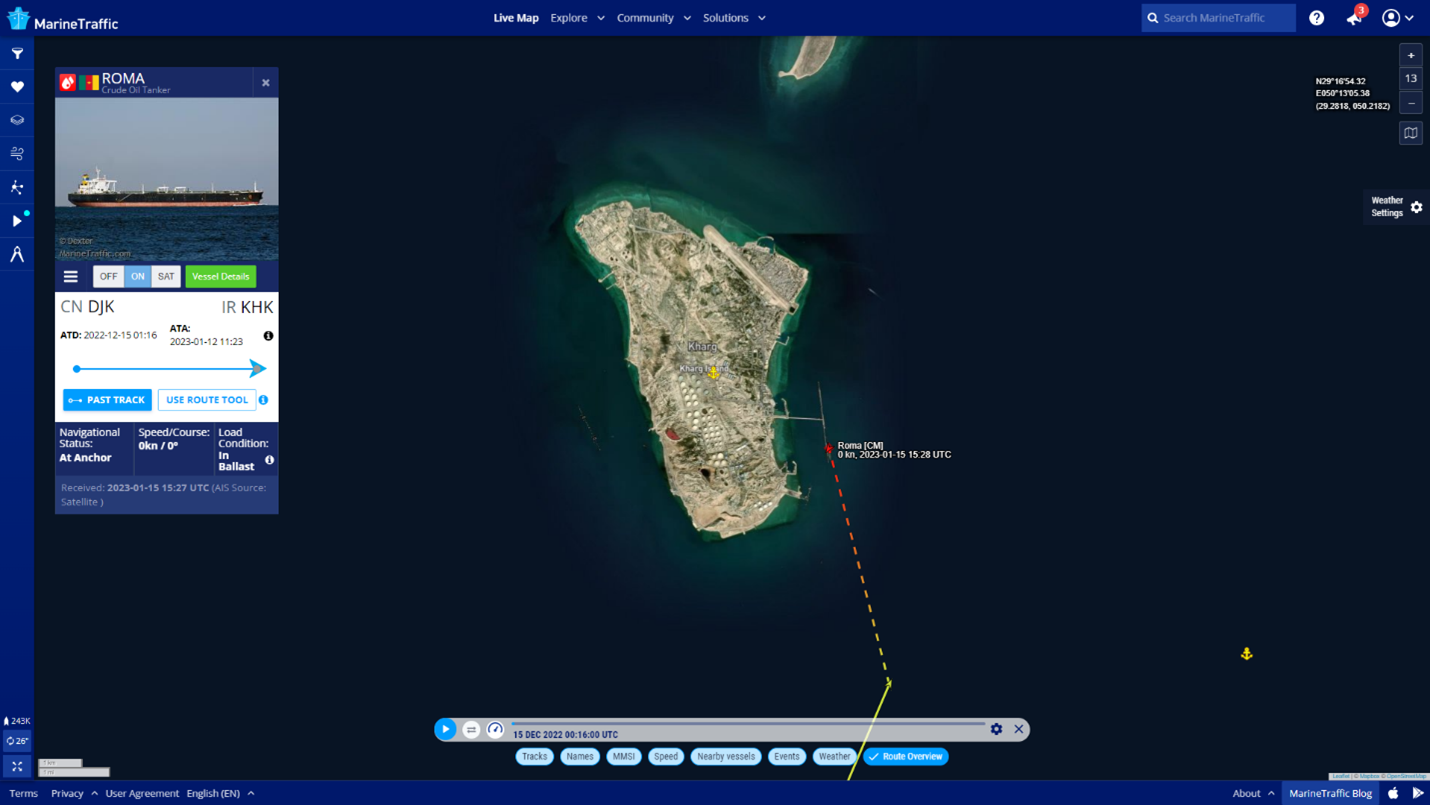Click the playback timeline progress bar
Image resolution: width=1430 pixels, height=805 pixels.
[x=748, y=723]
